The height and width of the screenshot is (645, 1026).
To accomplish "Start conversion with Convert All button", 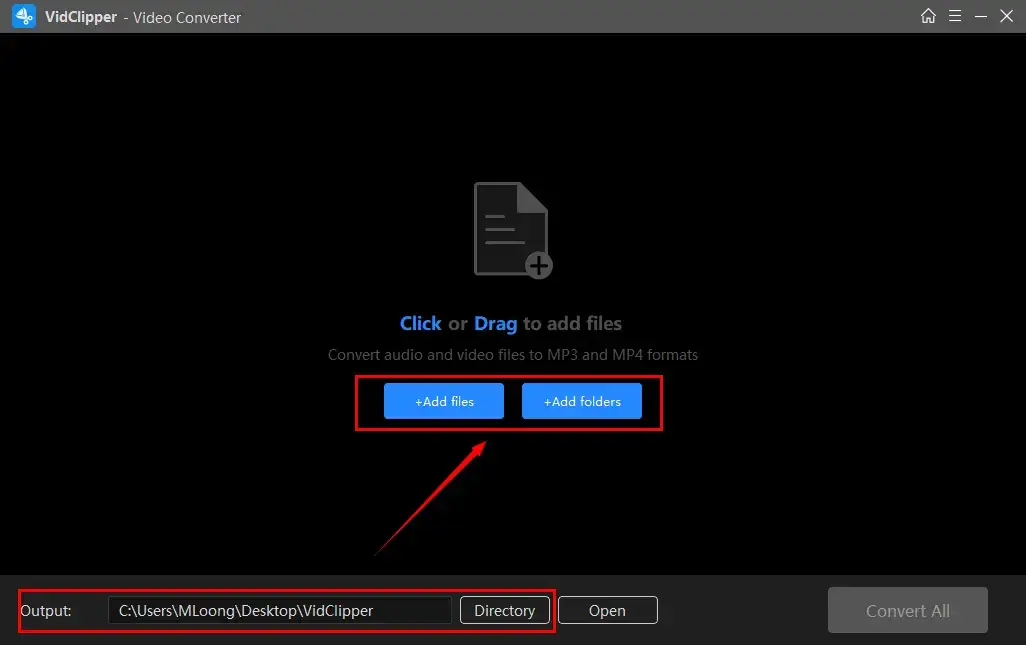I will pos(907,610).
